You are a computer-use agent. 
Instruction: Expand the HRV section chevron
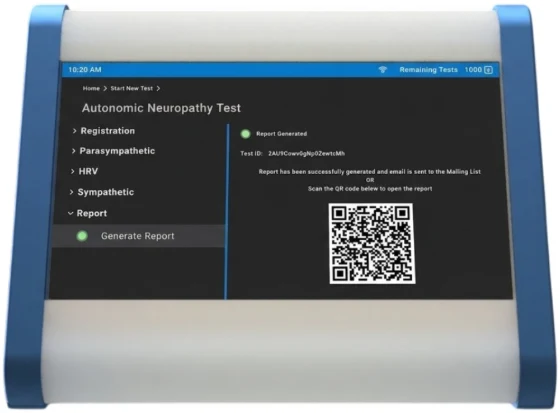[72, 171]
